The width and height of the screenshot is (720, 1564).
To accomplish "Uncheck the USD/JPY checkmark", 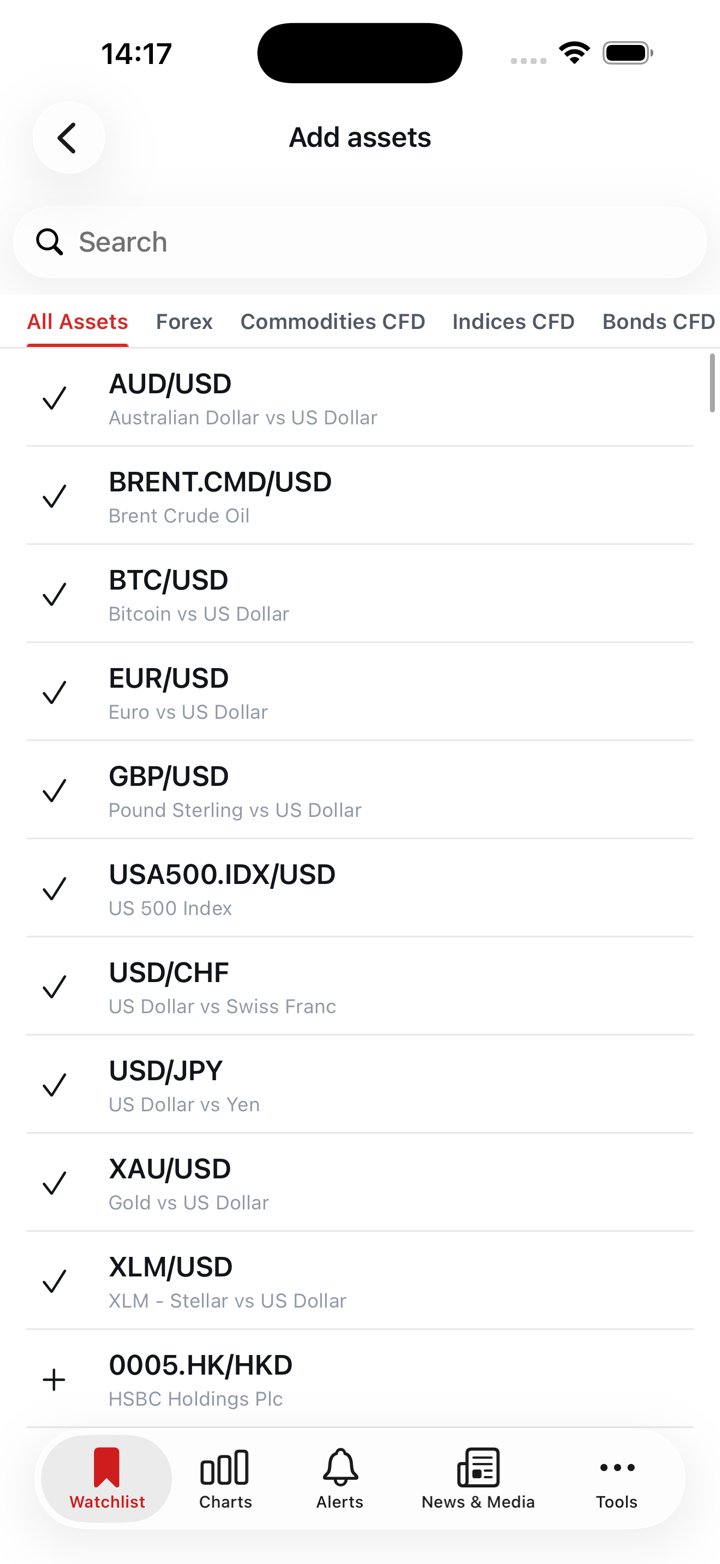I will point(54,1085).
